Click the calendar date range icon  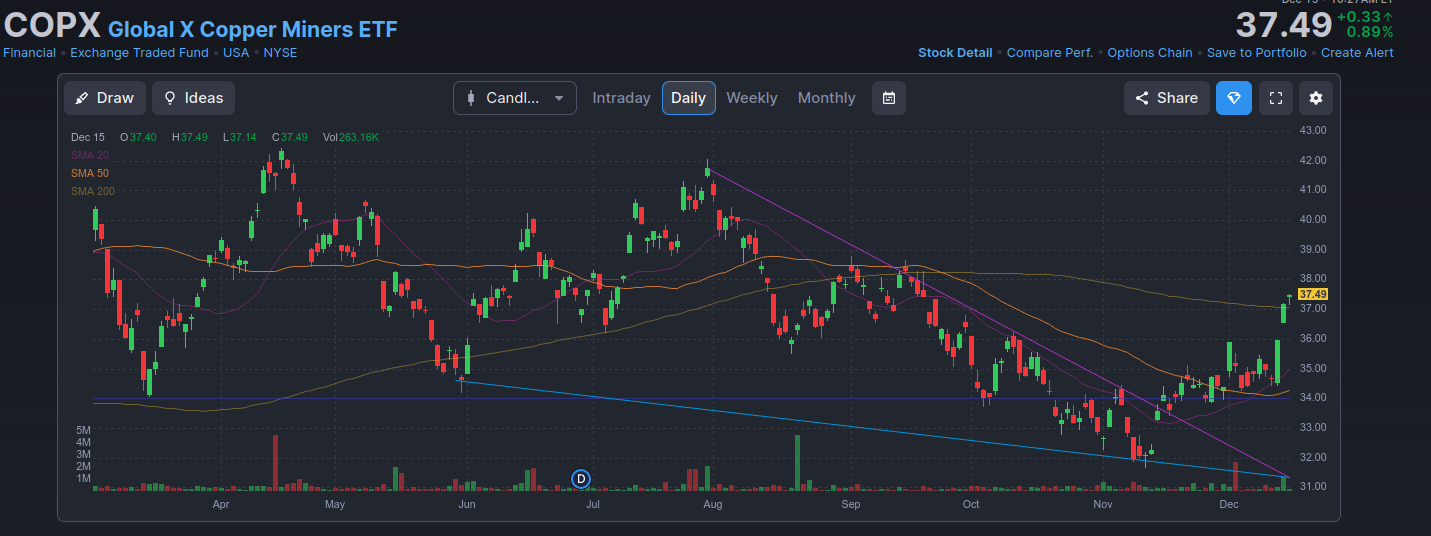pos(889,98)
